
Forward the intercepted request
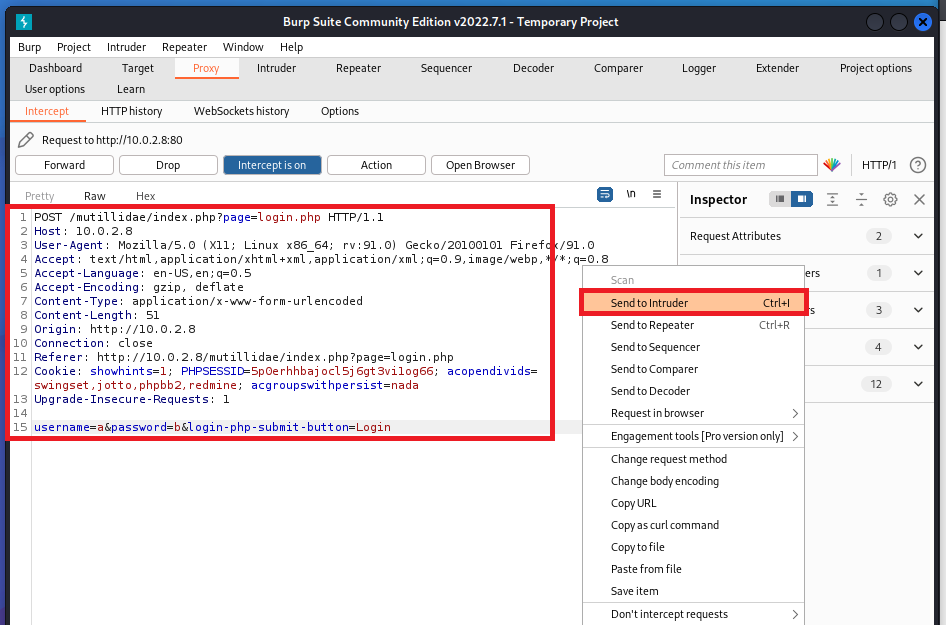tap(65, 165)
